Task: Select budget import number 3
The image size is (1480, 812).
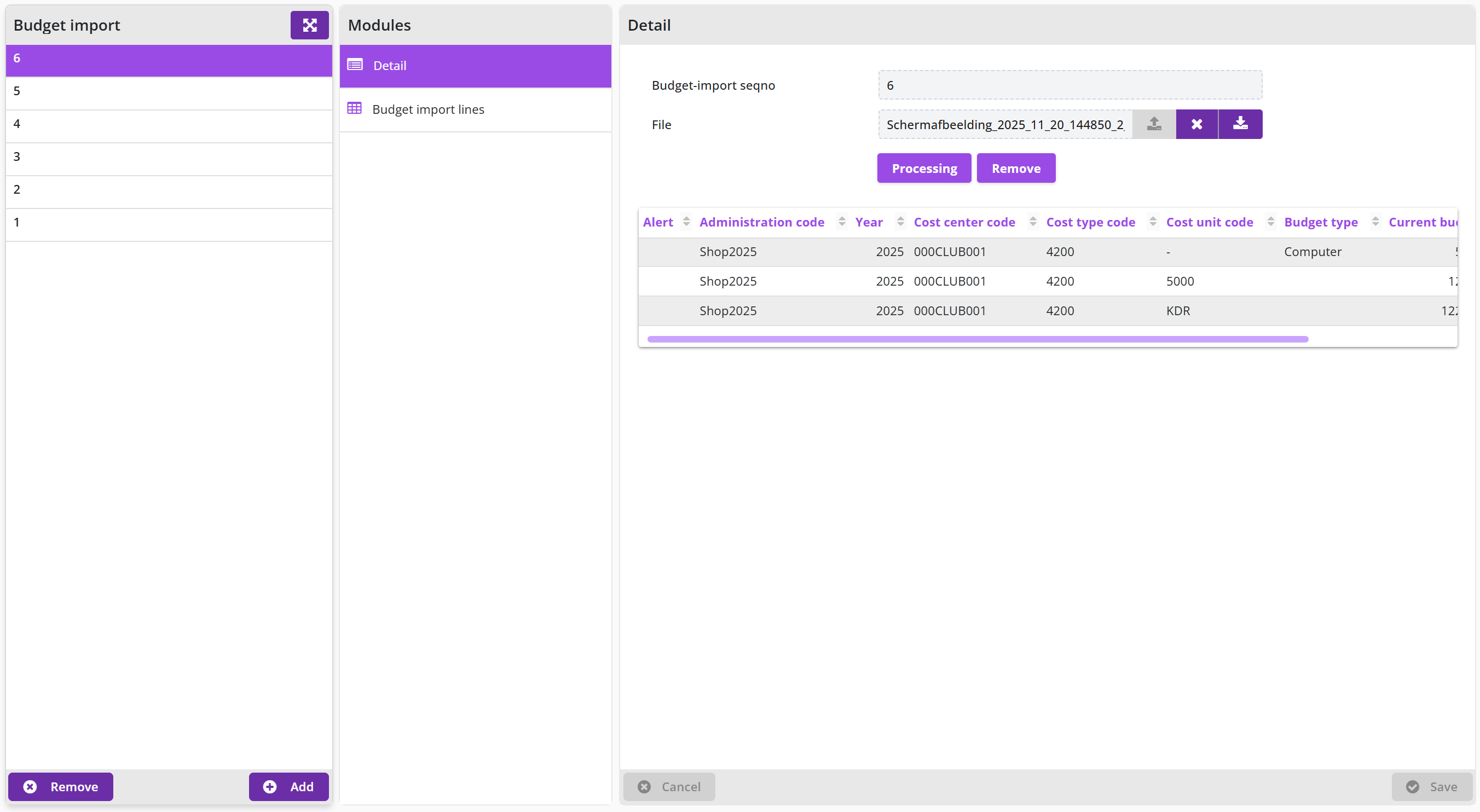Action: (169, 157)
